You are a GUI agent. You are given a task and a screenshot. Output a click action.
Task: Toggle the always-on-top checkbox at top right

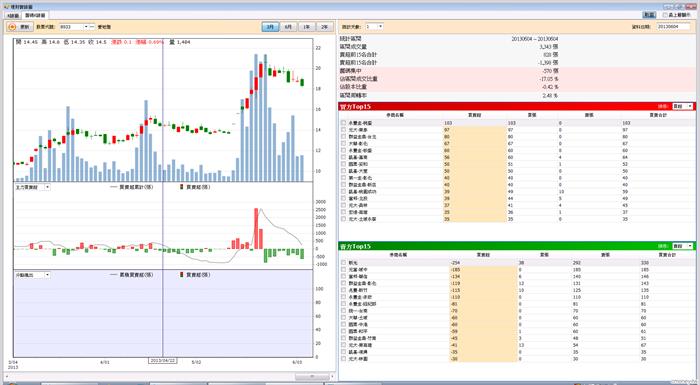pos(665,15)
